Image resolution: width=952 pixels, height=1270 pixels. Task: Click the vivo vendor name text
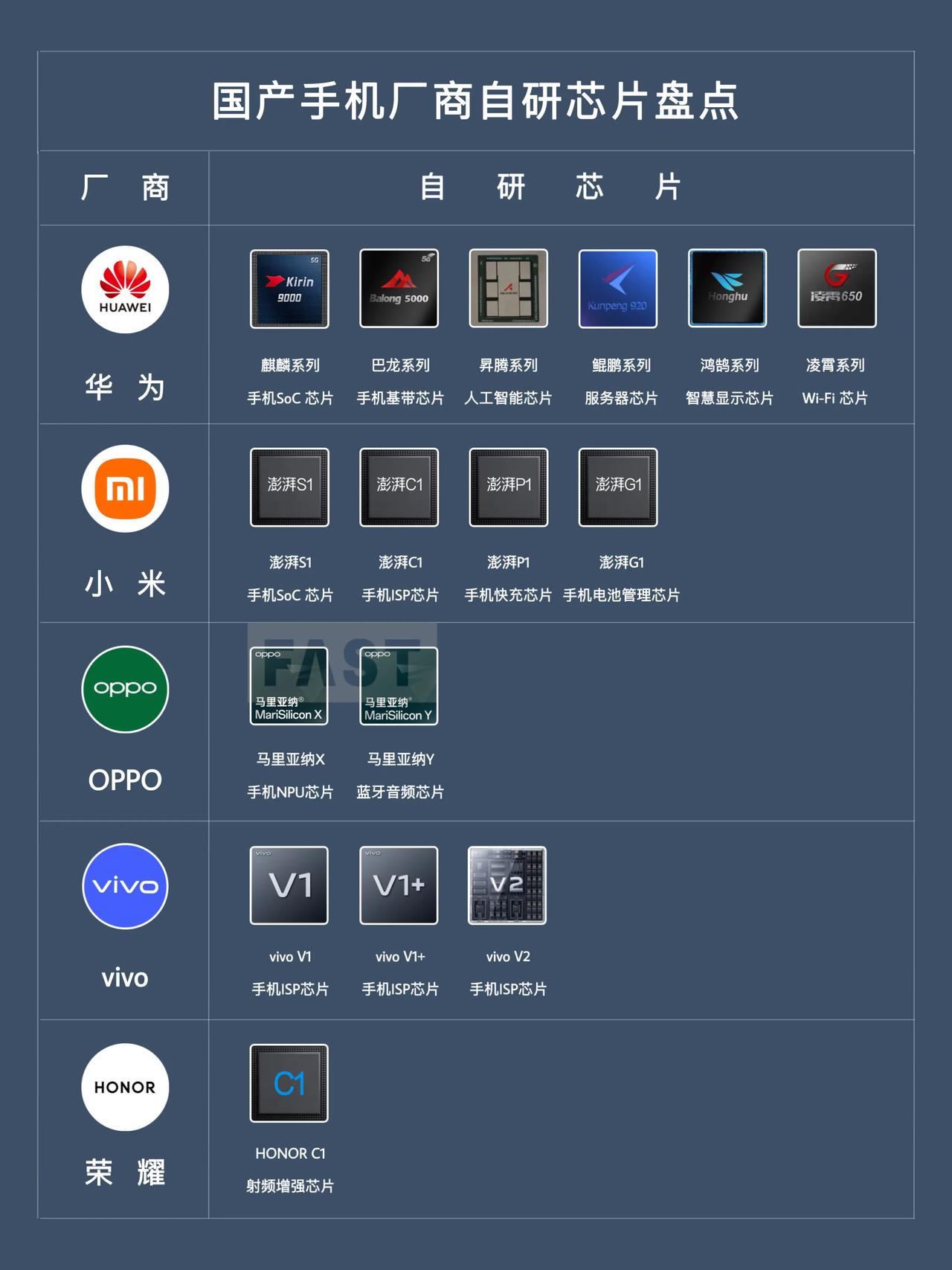pos(125,978)
